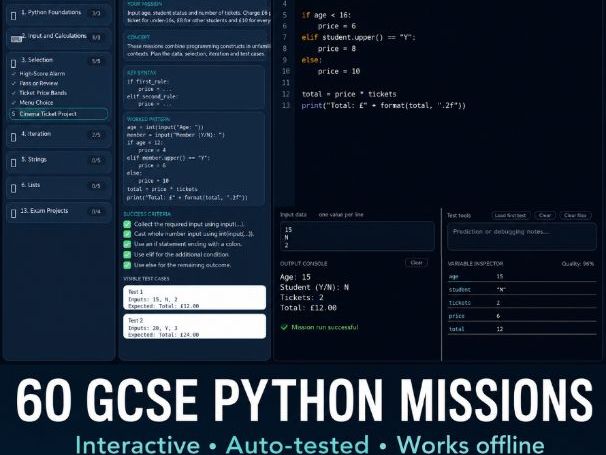Click the Lists unit icon
606x455 pixels.
pyautogui.click(x=14, y=188)
